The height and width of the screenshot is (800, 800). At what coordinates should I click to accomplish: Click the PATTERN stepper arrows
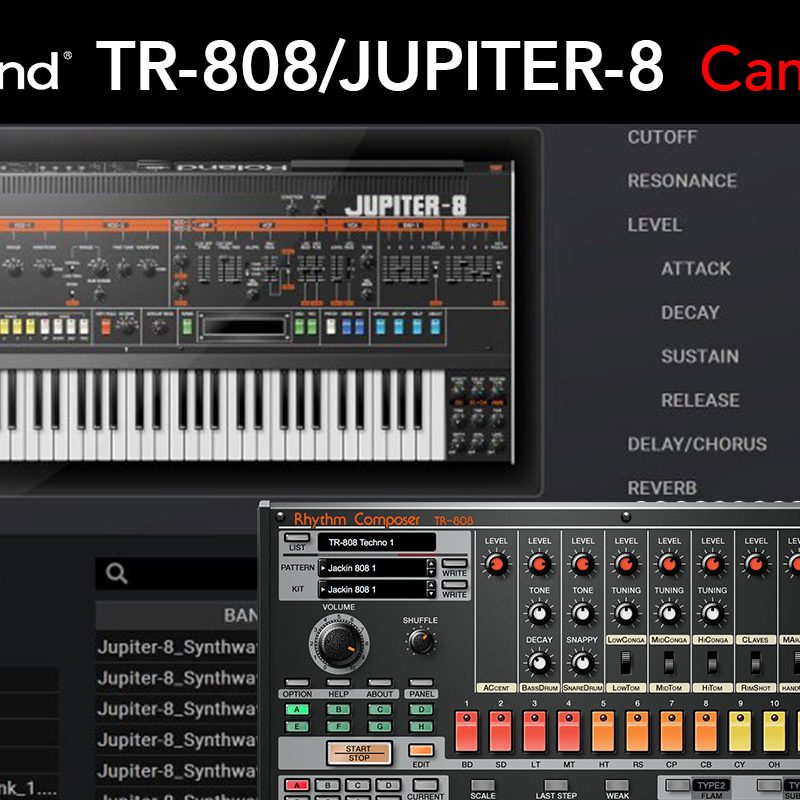(x=431, y=568)
